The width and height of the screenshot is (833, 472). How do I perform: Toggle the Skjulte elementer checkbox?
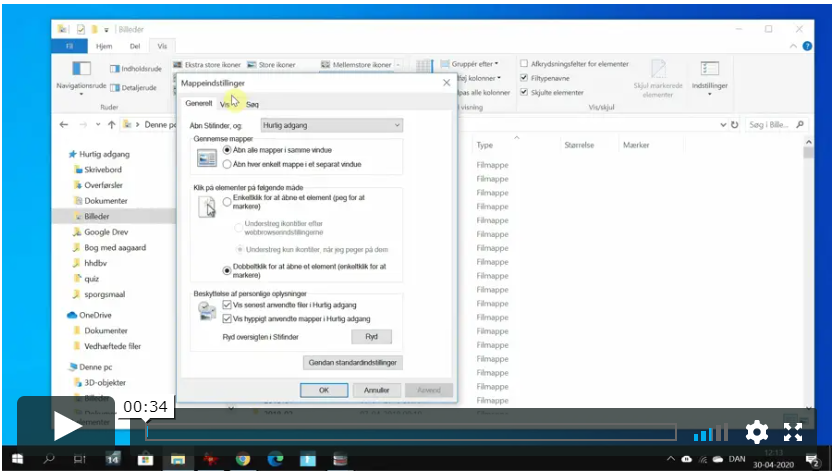[x=525, y=92]
